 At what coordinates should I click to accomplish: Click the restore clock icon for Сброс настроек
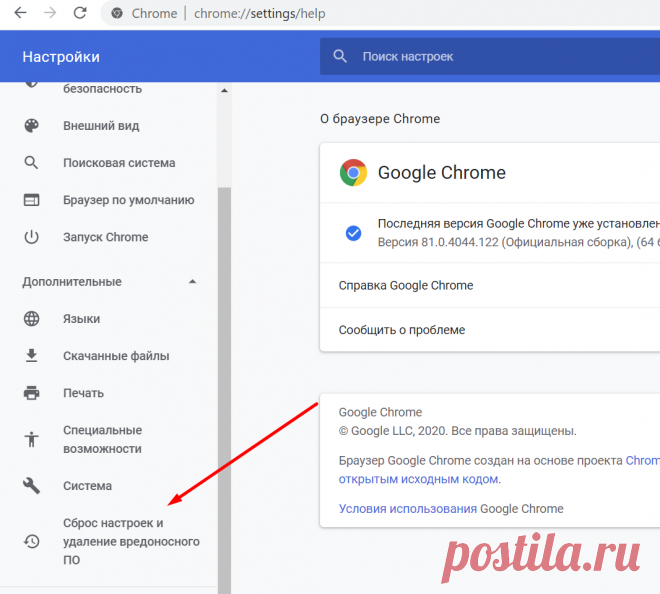[x=32, y=541]
